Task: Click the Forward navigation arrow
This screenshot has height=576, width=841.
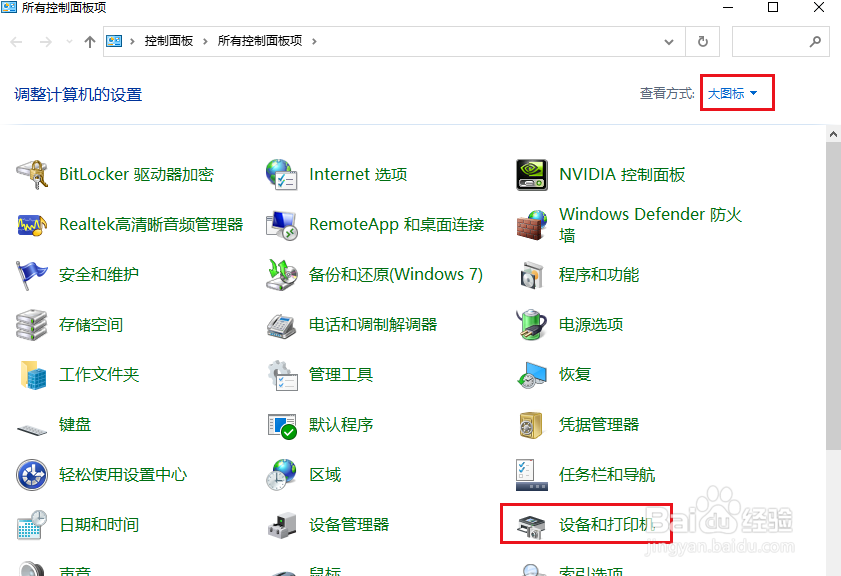Action: (x=46, y=41)
